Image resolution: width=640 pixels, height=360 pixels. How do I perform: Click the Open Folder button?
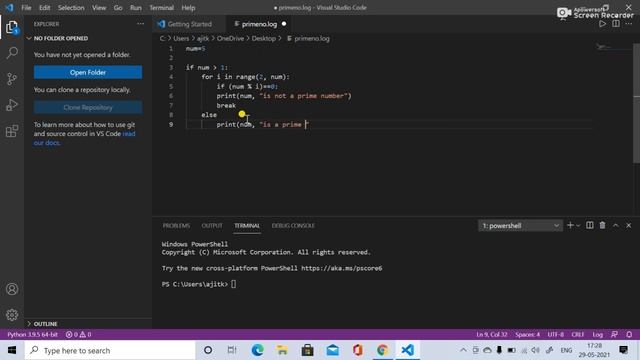click(x=88, y=72)
